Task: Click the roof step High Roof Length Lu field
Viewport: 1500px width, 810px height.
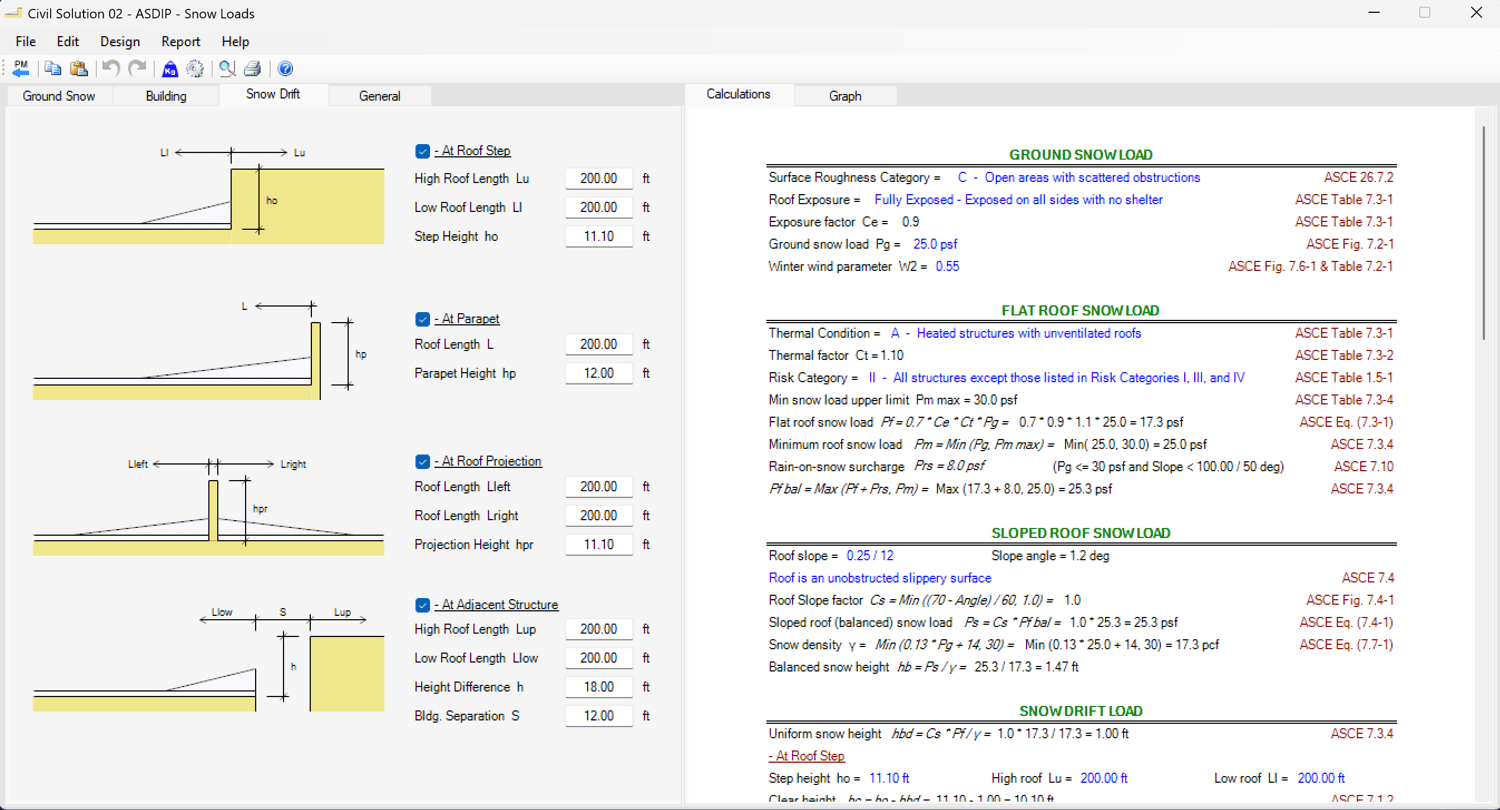Action: (x=599, y=179)
